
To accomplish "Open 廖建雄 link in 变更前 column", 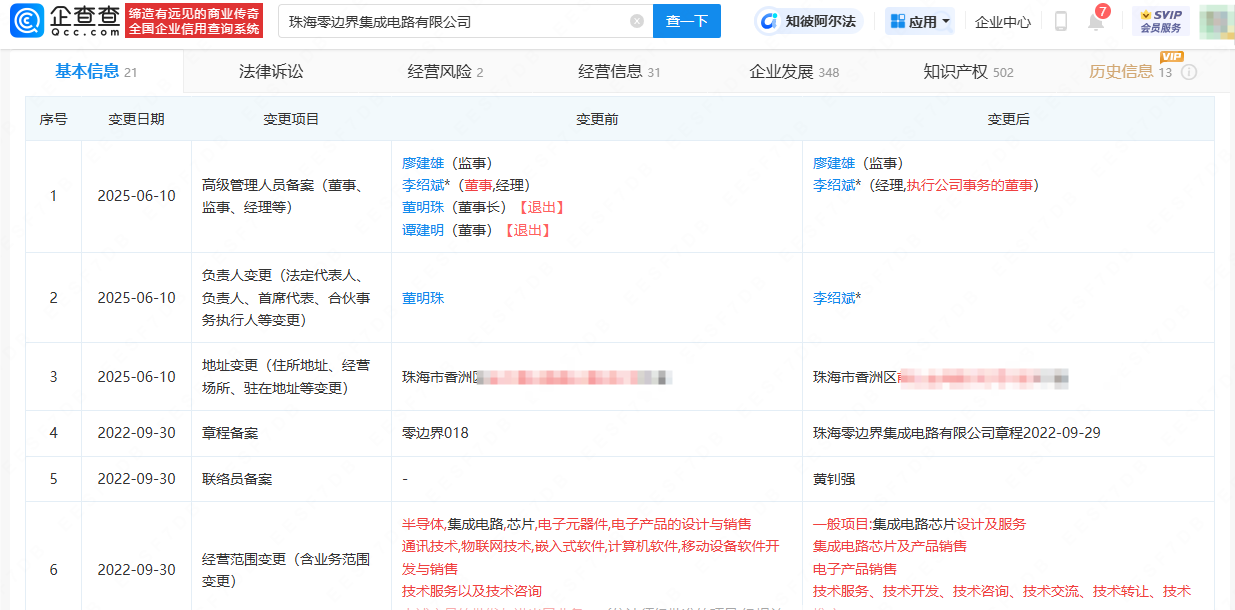I will click(x=423, y=163).
